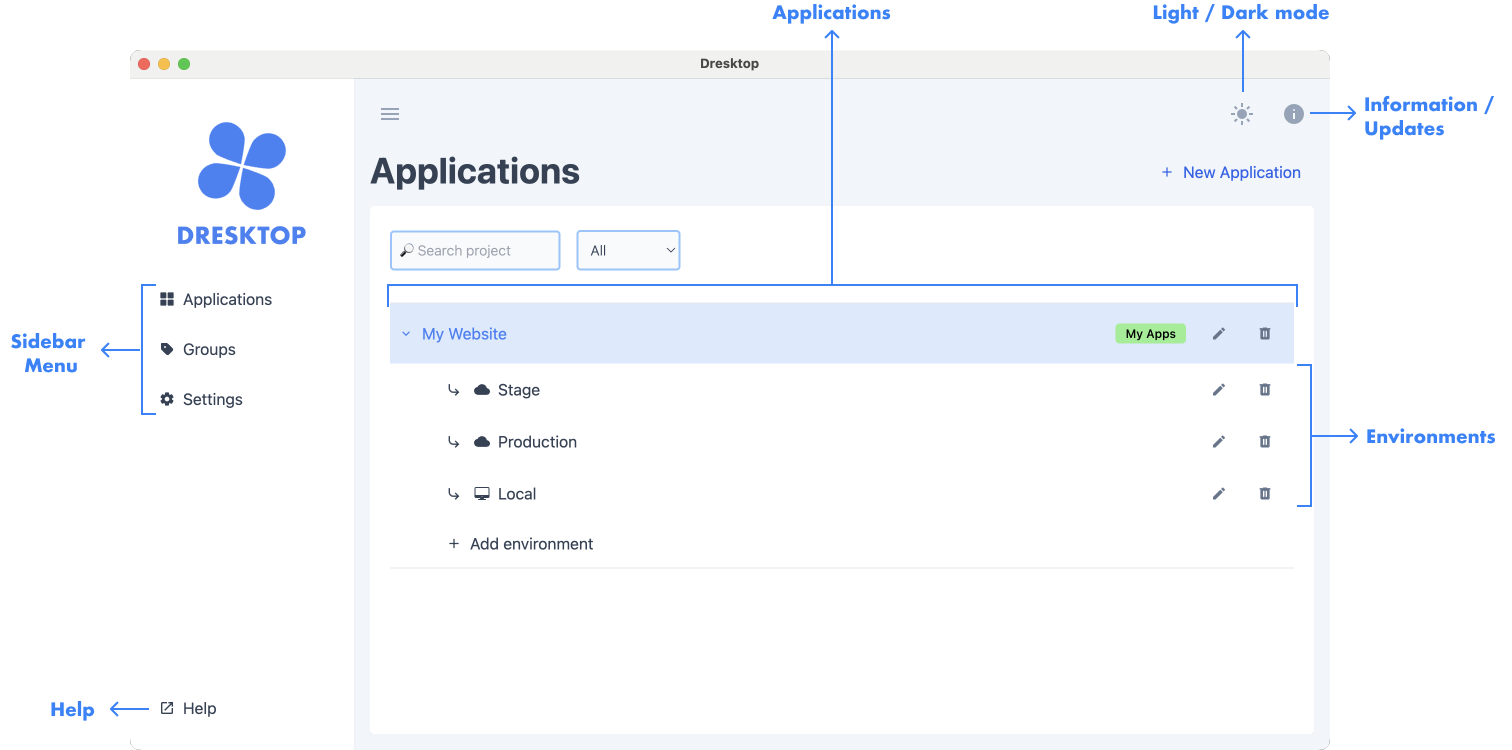Image resolution: width=1512 pixels, height=750 pixels.
Task: Click the cloud icon beside Production
Action: pyautogui.click(x=481, y=441)
